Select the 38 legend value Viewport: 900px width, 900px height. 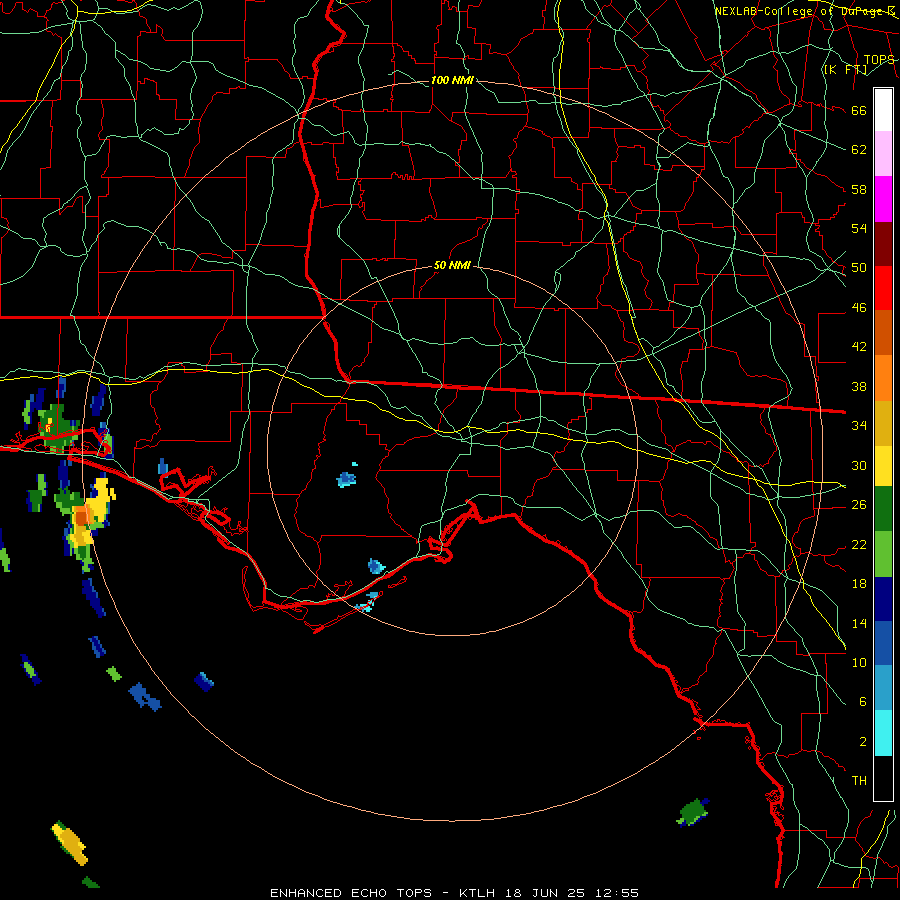859,386
